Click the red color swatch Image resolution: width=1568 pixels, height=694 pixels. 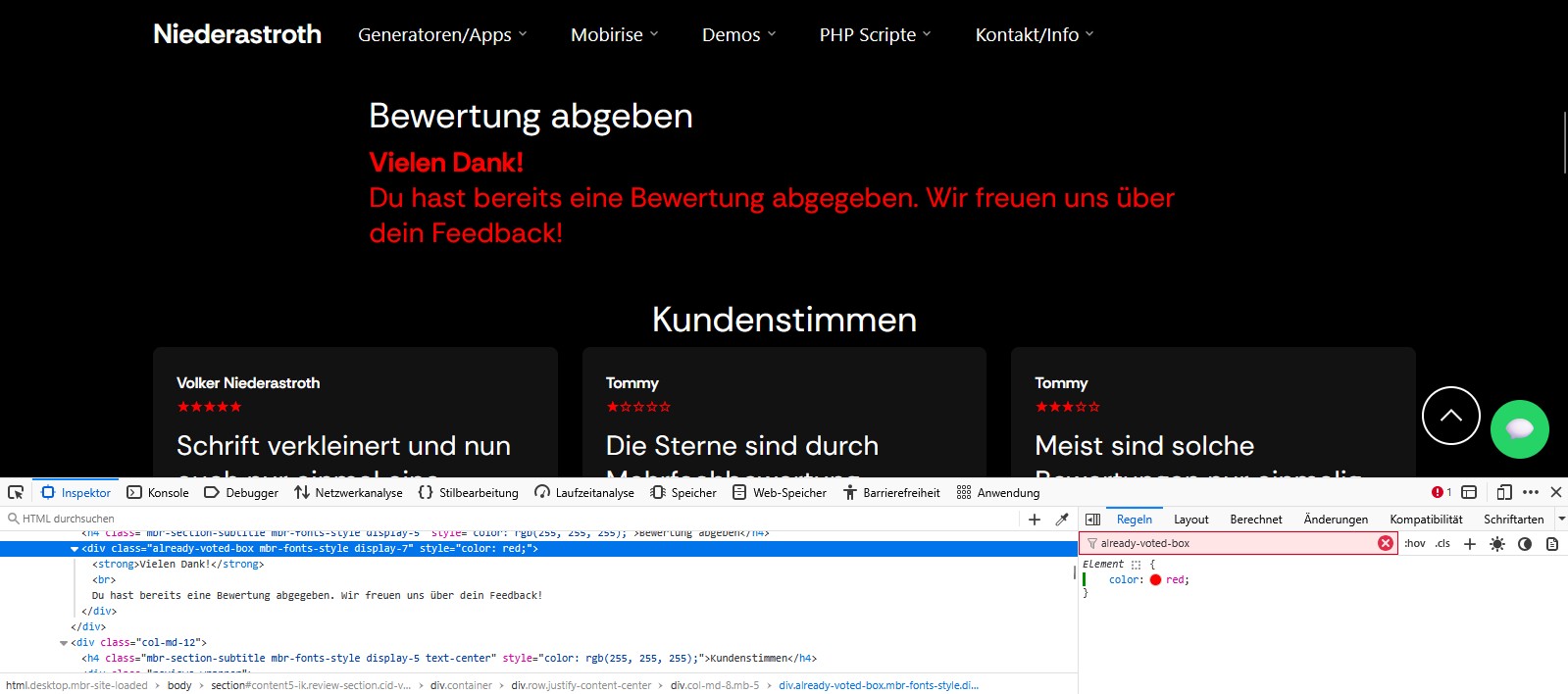(x=1155, y=580)
